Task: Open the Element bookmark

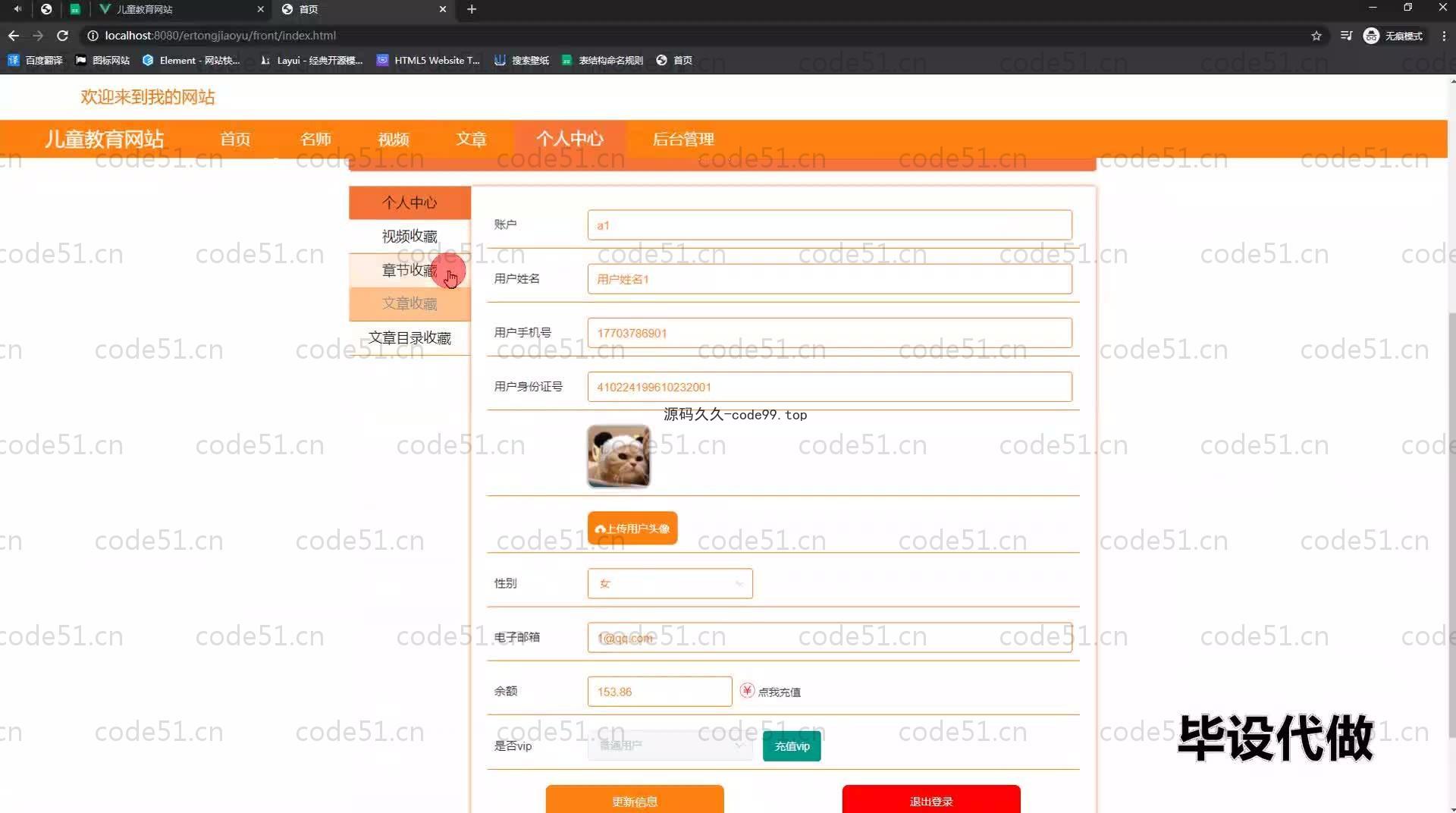Action: click(191, 60)
